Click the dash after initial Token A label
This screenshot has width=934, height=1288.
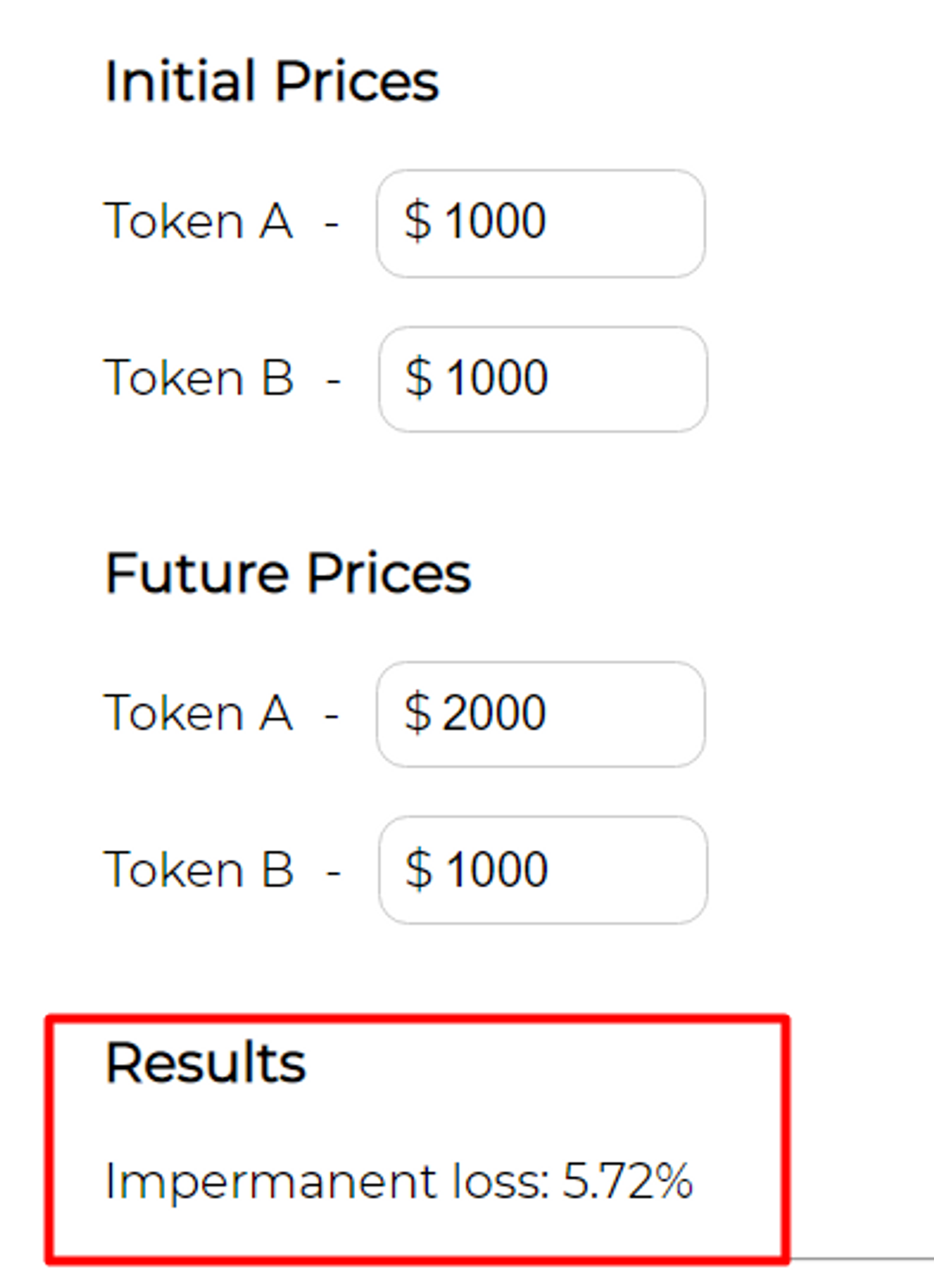point(331,223)
